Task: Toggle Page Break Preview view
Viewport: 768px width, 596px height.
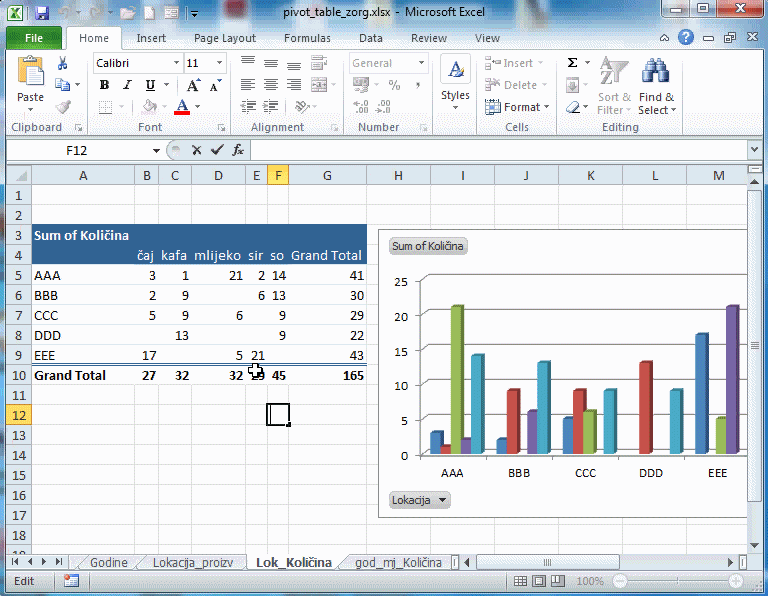Action: (558, 581)
